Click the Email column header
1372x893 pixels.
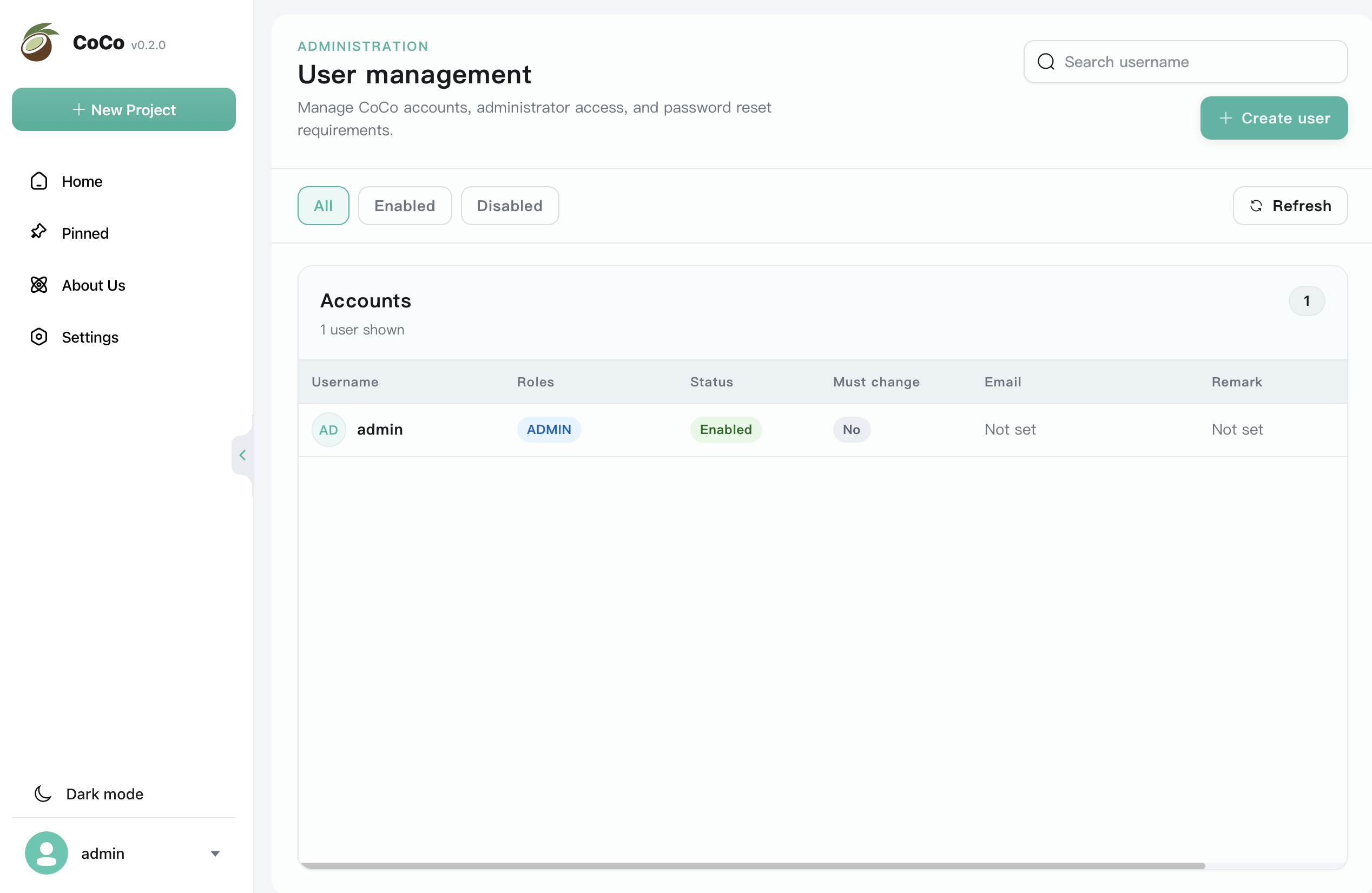(x=1003, y=382)
